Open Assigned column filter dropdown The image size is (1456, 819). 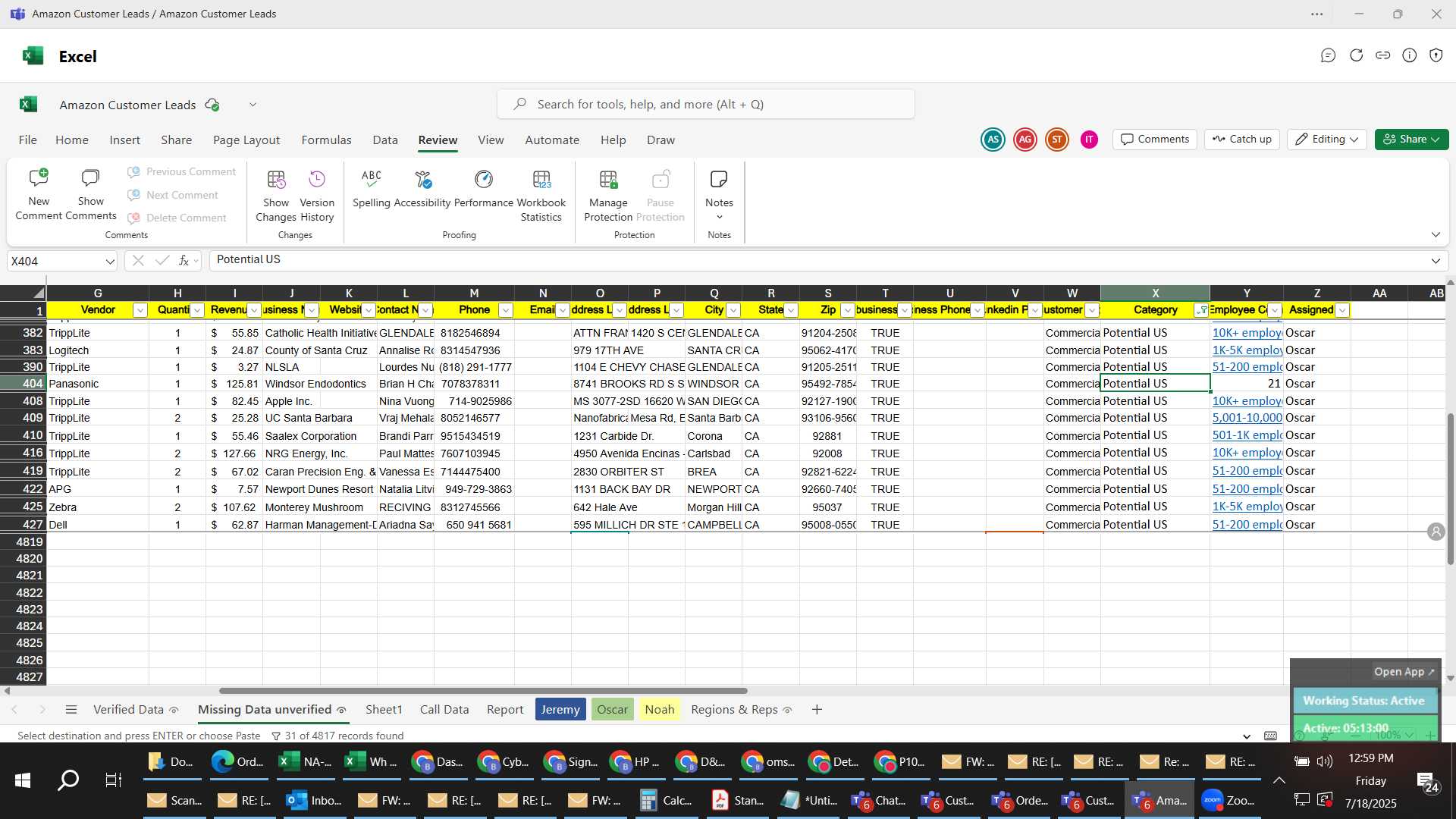(x=1342, y=310)
